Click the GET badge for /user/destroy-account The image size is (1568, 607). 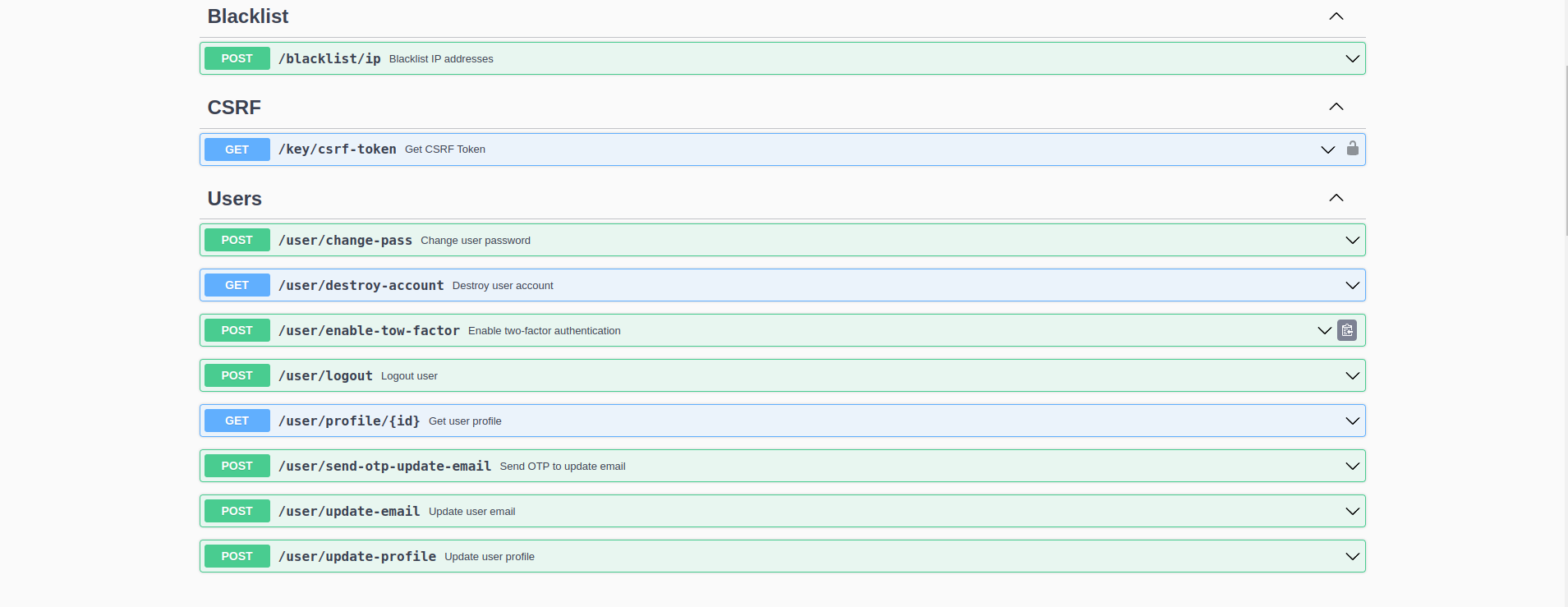(x=237, y=285)
